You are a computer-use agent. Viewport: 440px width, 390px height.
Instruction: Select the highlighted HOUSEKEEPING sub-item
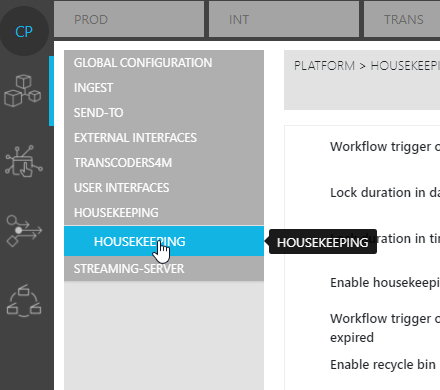(164, 241)
